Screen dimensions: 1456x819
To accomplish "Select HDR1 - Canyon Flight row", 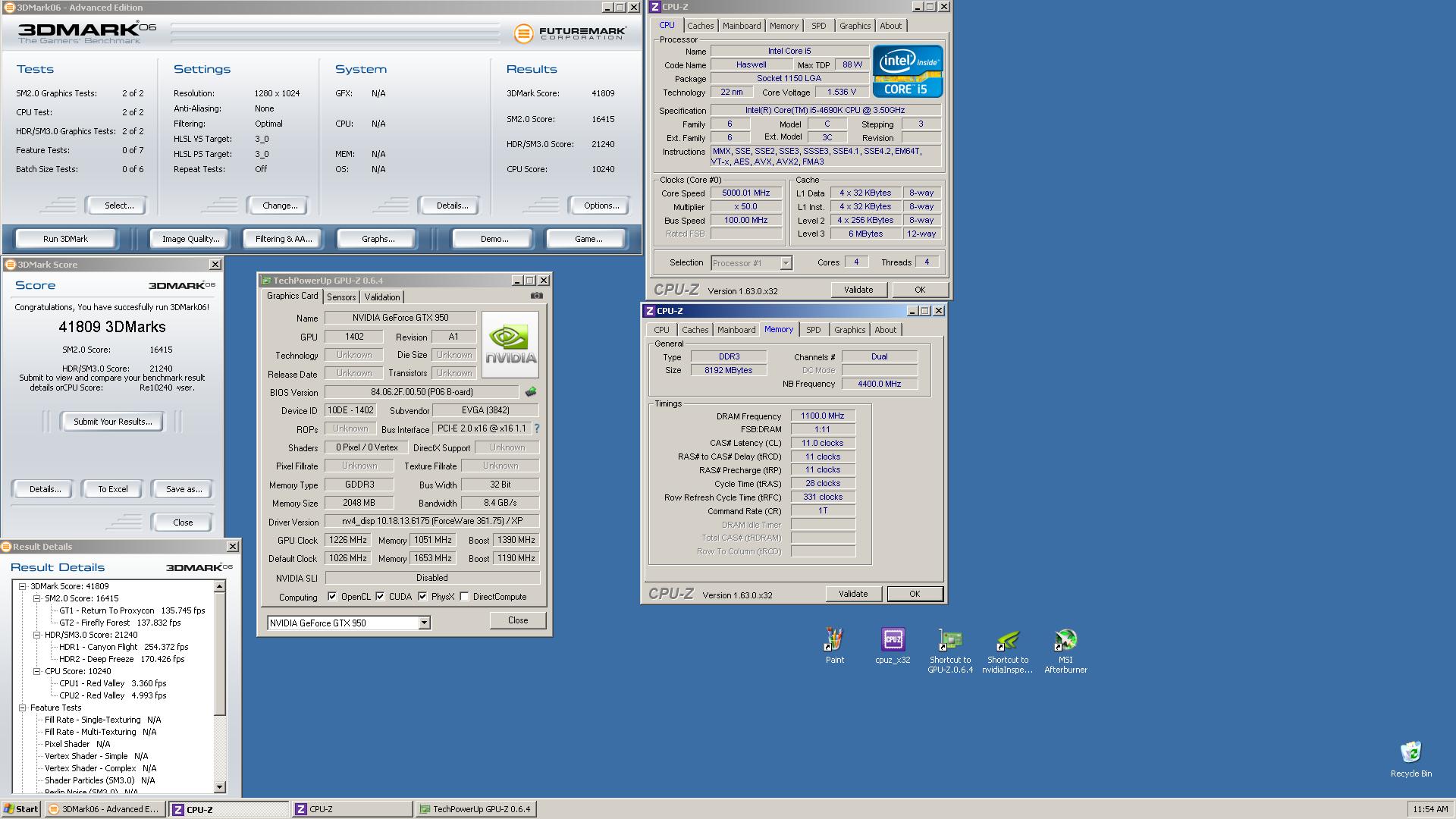I will (x=124, y=647).
